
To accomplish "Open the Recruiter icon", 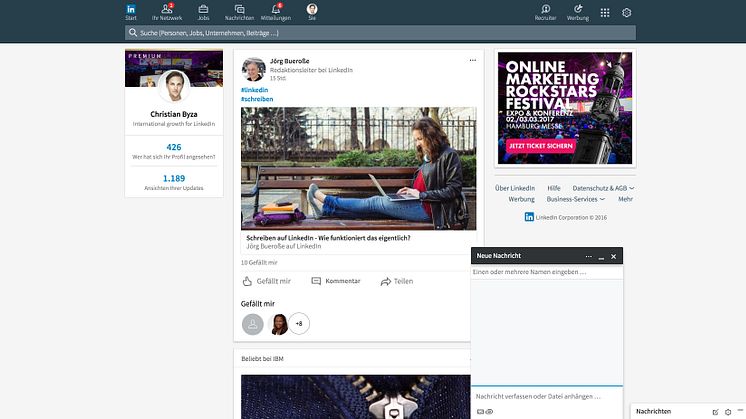I will [x=546, y=9].
